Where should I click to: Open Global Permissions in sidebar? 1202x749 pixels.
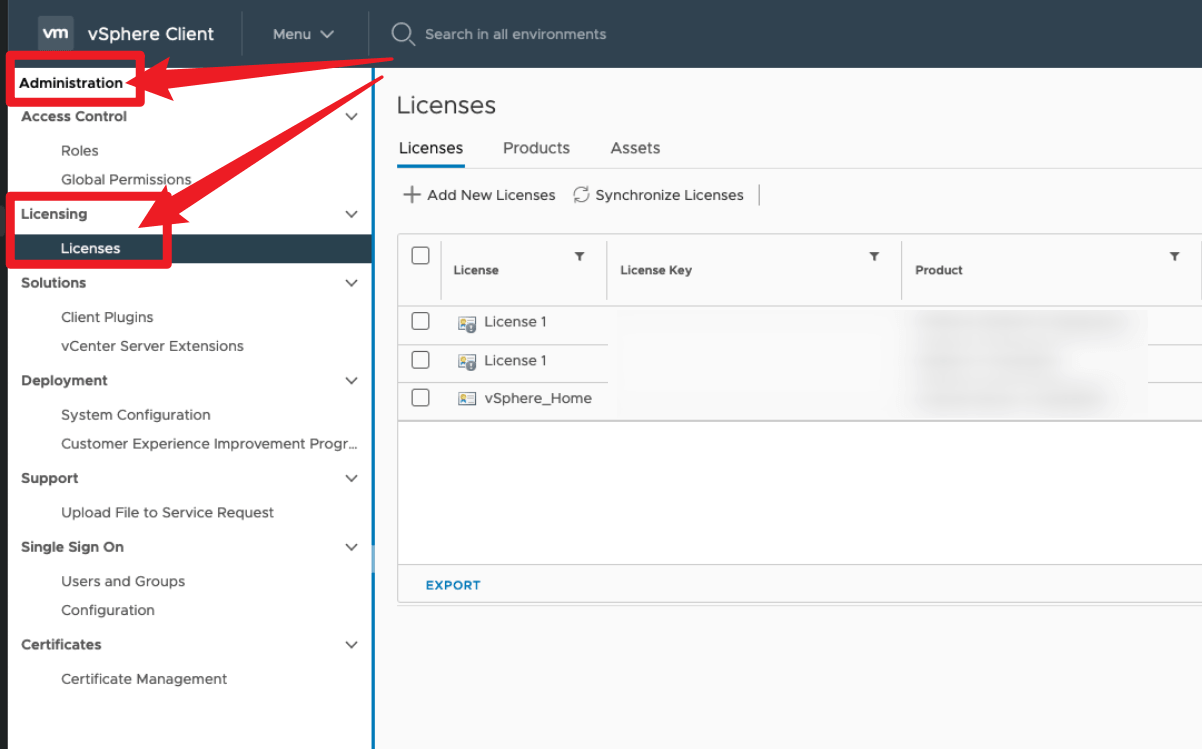[x=126, y=180]
